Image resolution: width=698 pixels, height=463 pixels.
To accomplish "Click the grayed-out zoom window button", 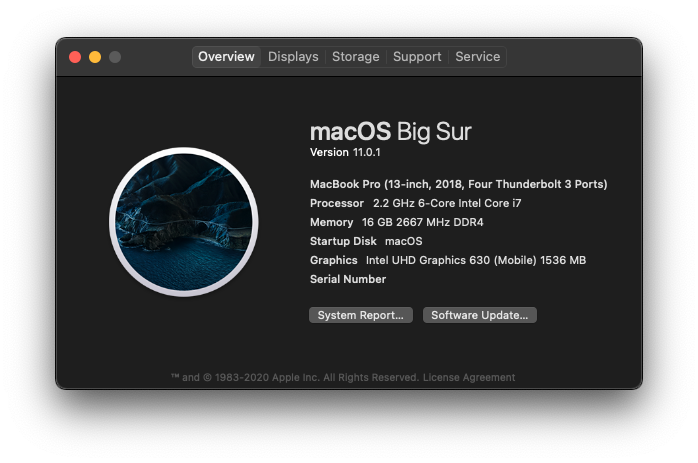I will pos(115,57).
